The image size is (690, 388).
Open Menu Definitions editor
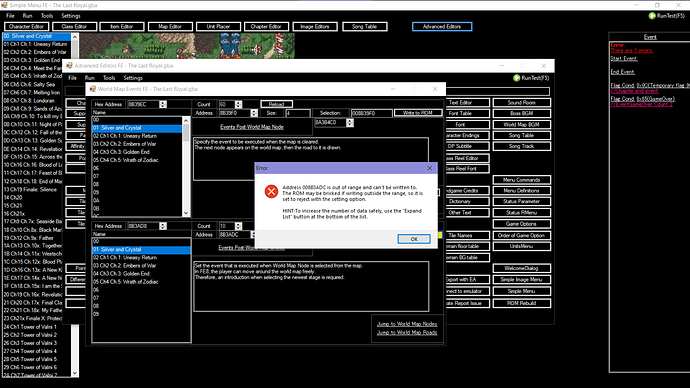click(x=521, y=190)
